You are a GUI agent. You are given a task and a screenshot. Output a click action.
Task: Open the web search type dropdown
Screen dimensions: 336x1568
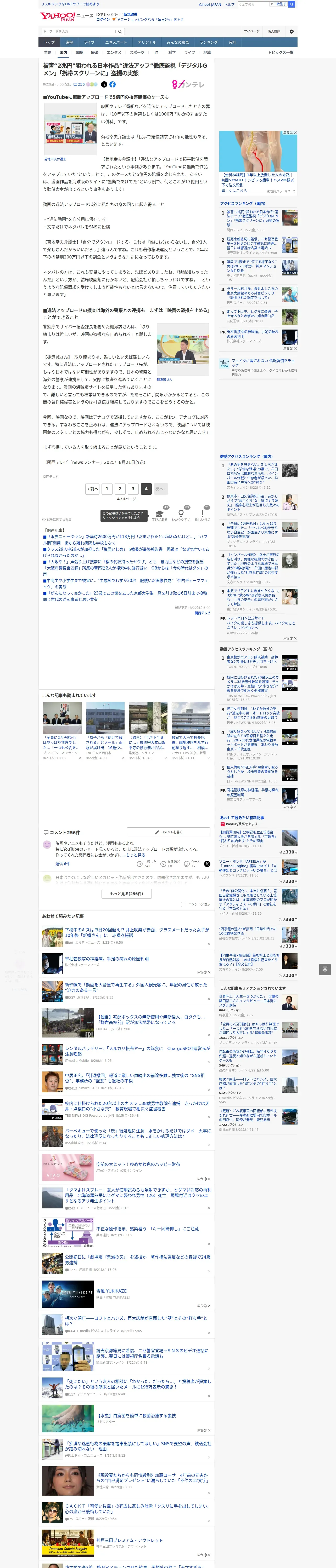point(279,4)
